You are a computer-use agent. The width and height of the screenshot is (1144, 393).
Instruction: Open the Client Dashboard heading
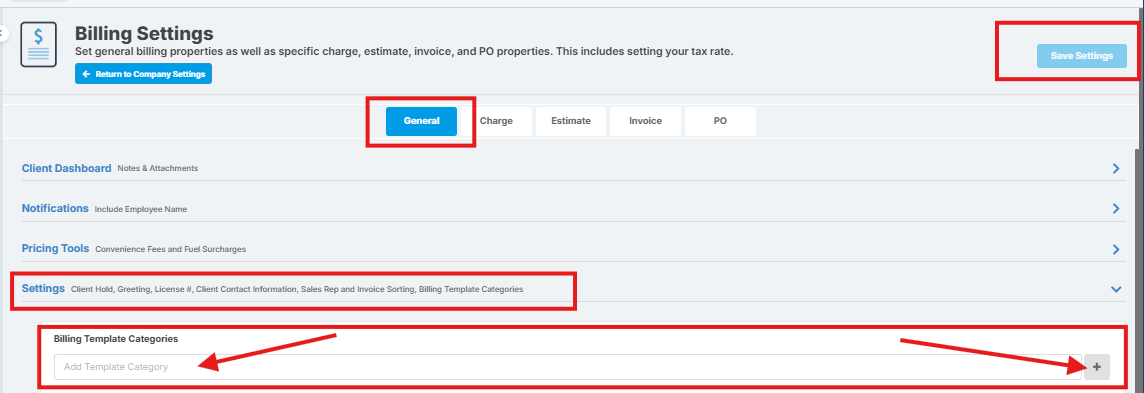tap(66, 168)
